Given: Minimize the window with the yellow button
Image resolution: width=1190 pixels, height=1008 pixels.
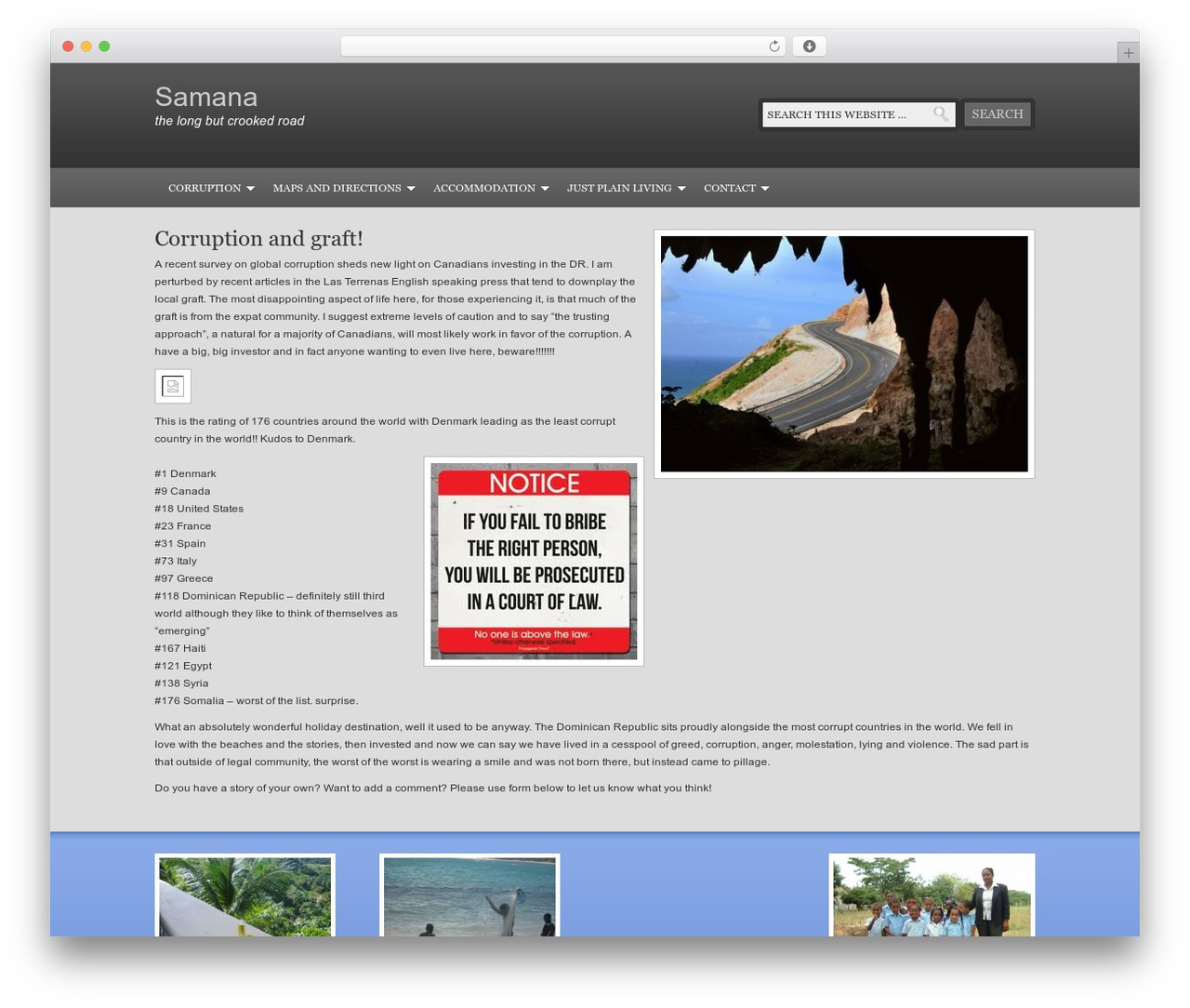Looking at the screenshot, I should point(86,46).
